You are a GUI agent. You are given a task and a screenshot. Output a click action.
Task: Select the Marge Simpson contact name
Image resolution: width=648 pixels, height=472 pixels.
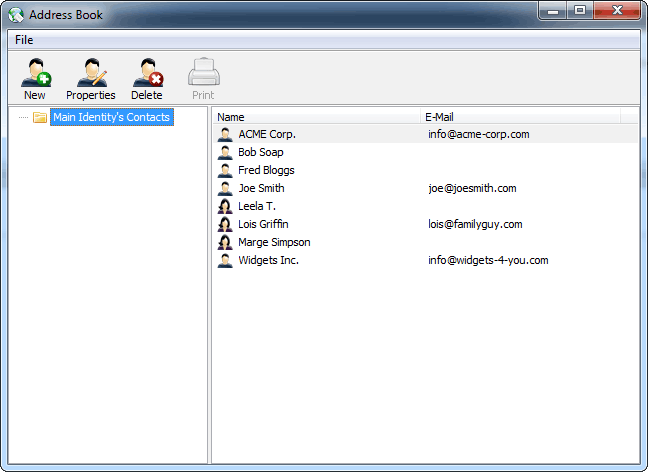(274, 242)
